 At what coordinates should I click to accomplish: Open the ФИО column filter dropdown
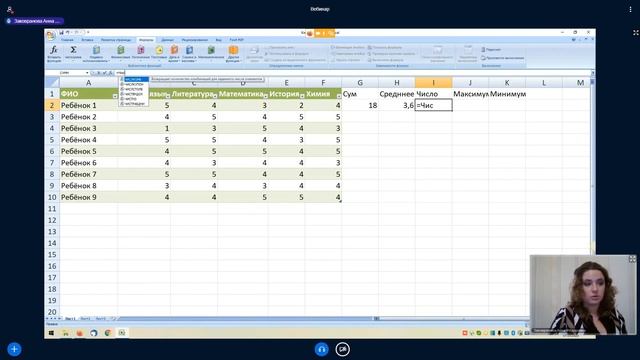(115, 96)
